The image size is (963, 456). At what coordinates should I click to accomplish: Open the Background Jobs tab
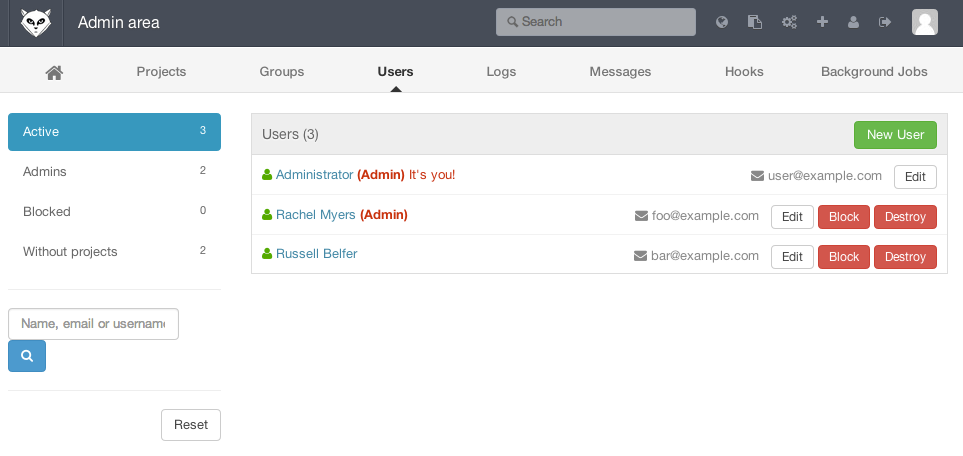pos(874,72)
